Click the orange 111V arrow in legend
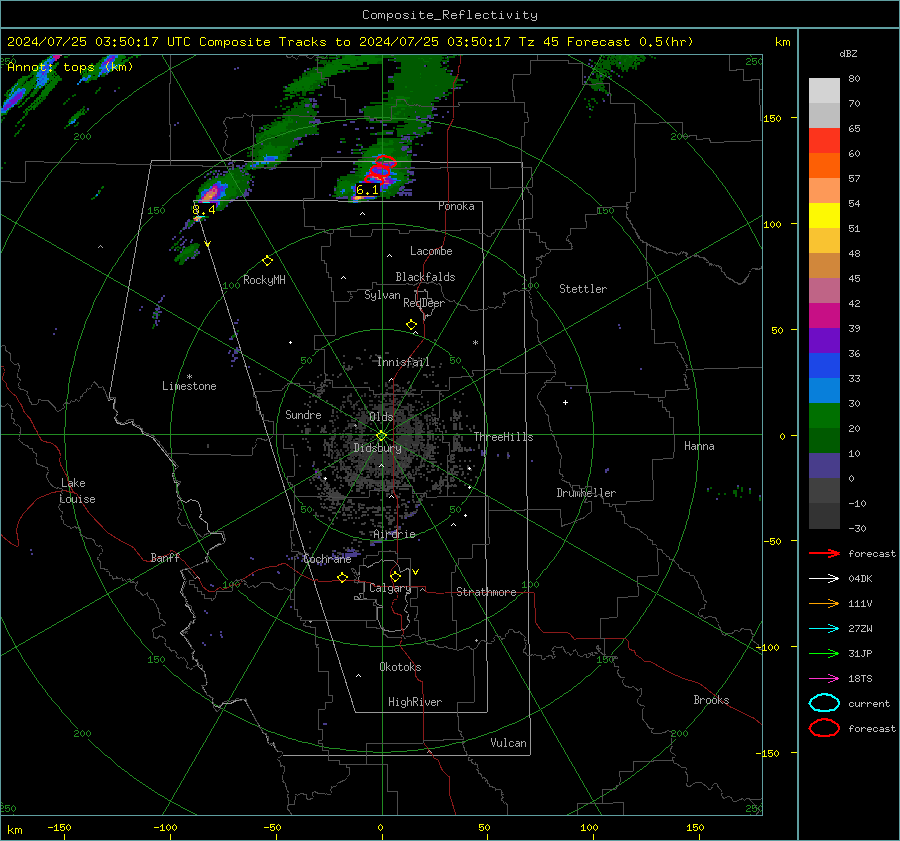 (824, 603)
